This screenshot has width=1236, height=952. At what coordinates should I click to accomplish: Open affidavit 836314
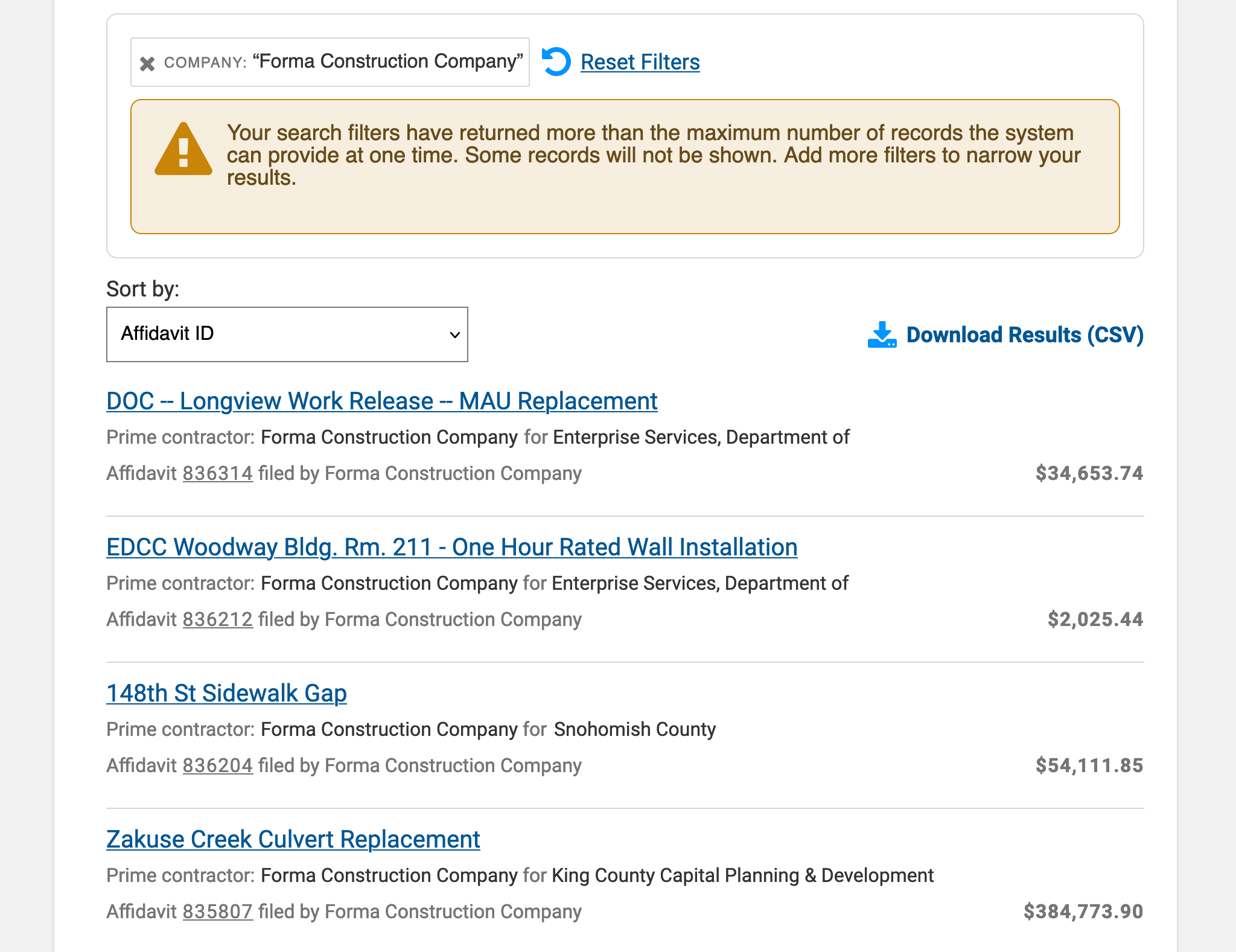pos(218,473)
